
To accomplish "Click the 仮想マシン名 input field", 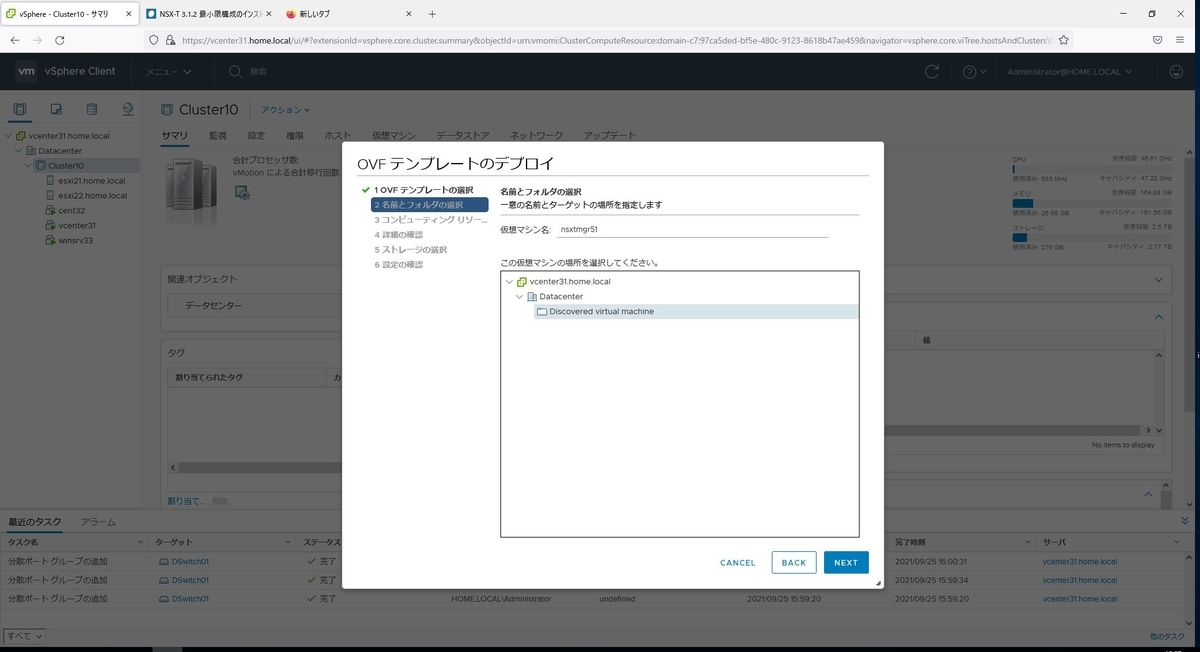I will click(693, 229).
